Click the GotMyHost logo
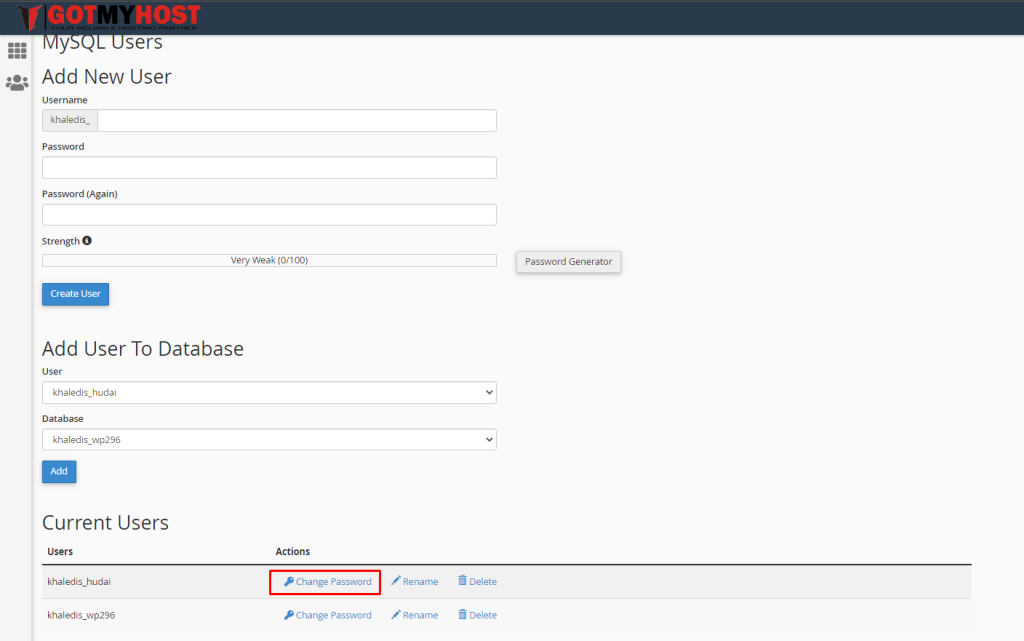This screenshot has height=641, width=1024. pos(110,17)
